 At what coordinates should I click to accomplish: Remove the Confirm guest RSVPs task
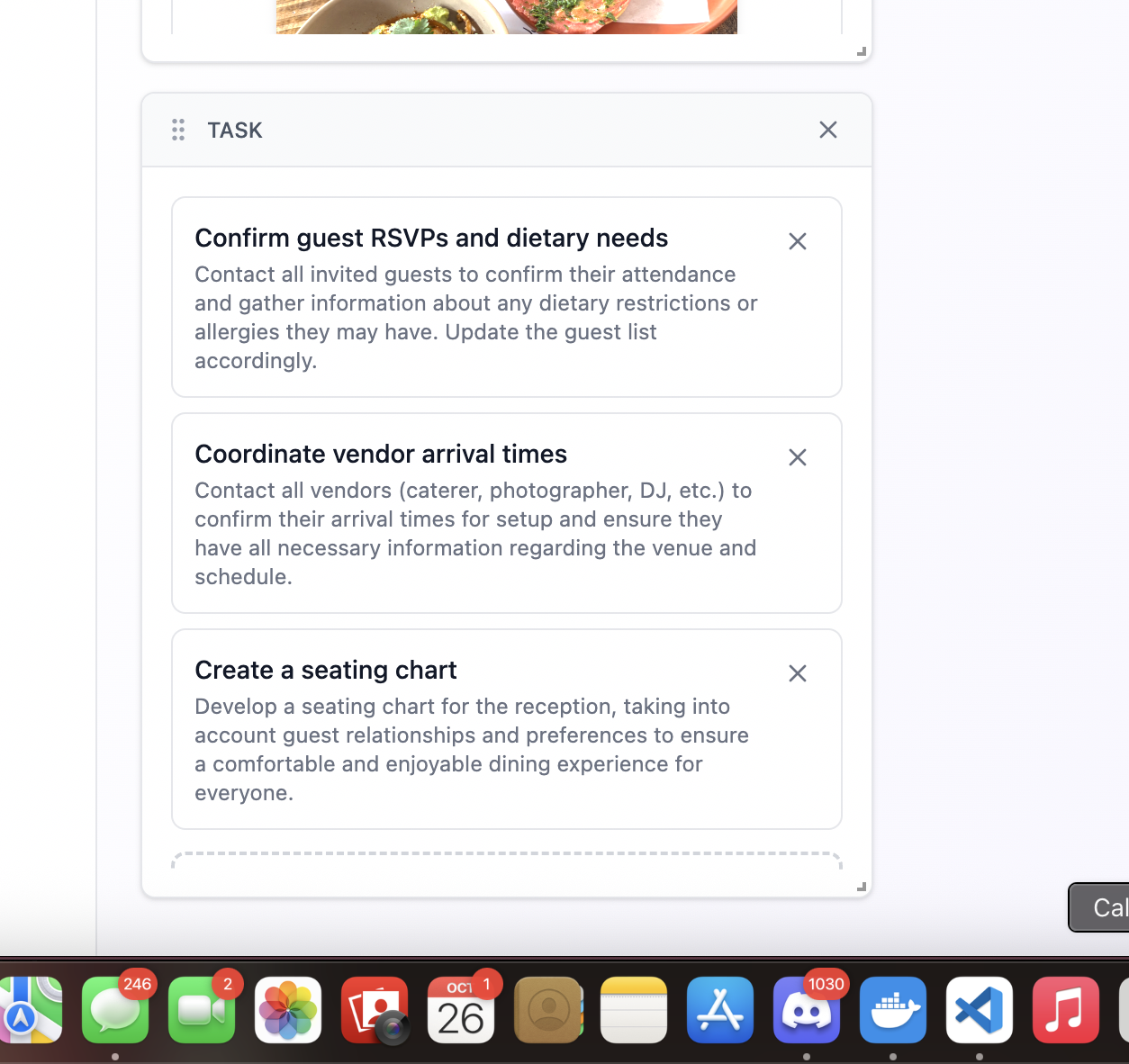[x=797, y=241]
